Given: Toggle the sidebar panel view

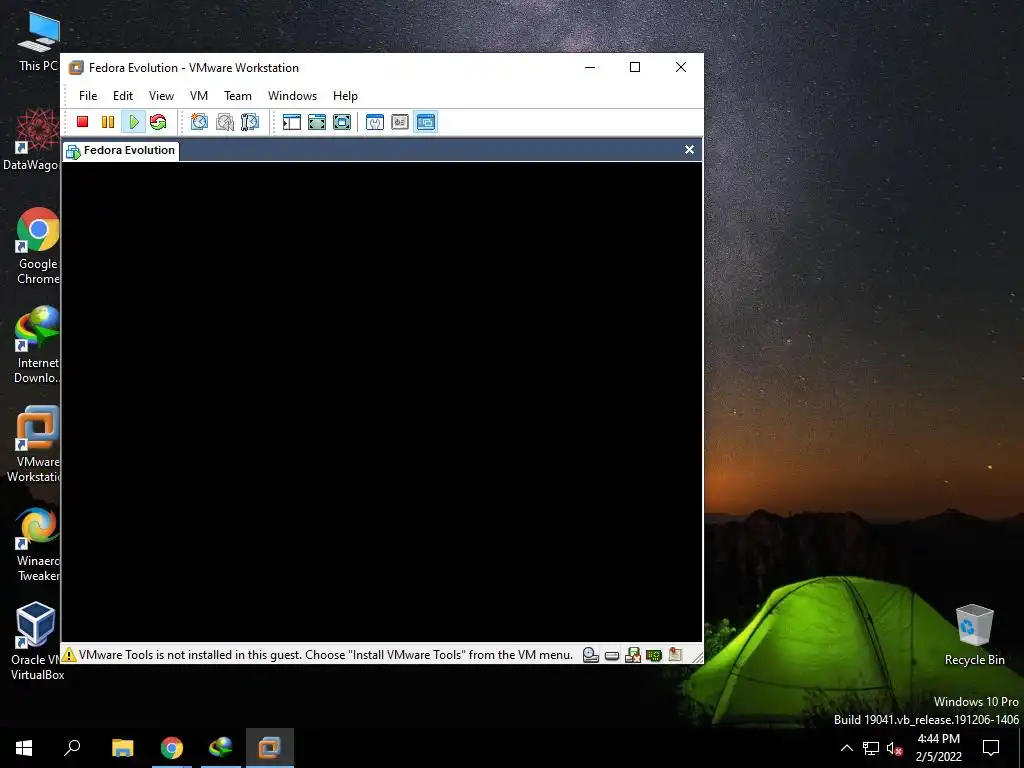Looking at the screenshot, I should (x=292, y=122).
